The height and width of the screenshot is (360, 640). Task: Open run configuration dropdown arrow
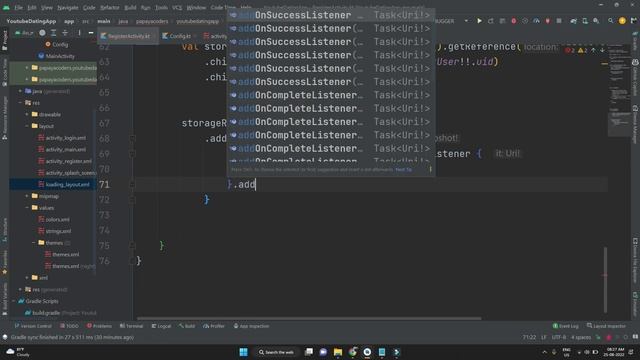(x=466, y=21)
